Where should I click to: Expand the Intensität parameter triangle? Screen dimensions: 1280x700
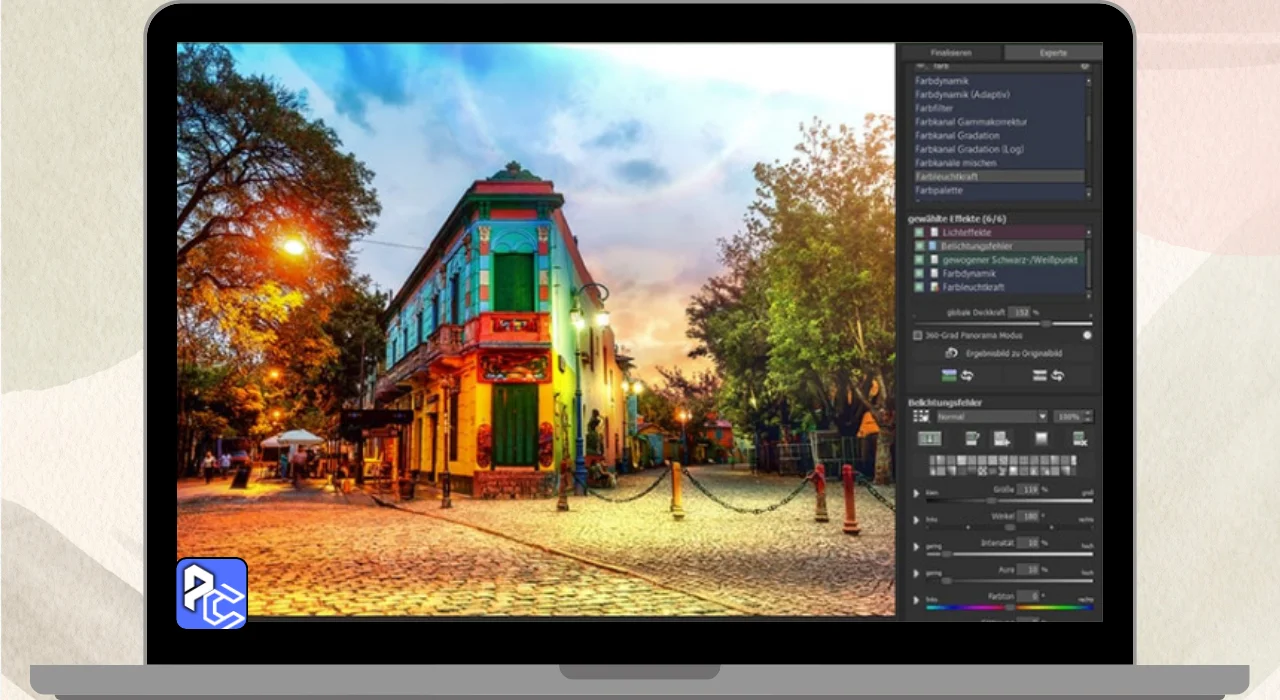916,547
